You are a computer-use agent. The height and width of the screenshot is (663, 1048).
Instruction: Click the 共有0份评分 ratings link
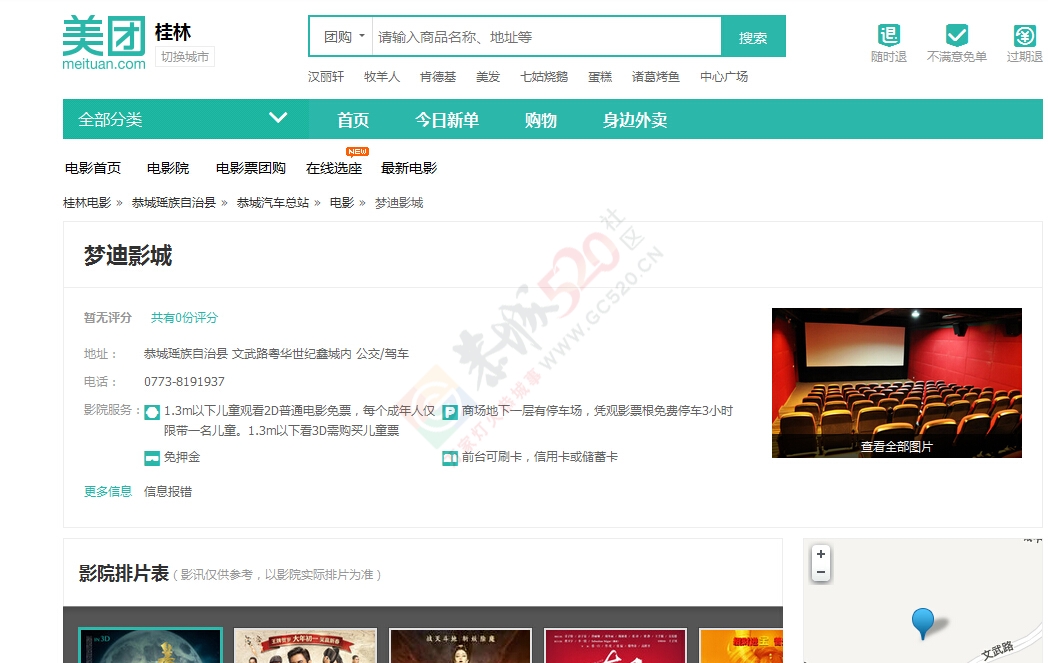[184, 317]
